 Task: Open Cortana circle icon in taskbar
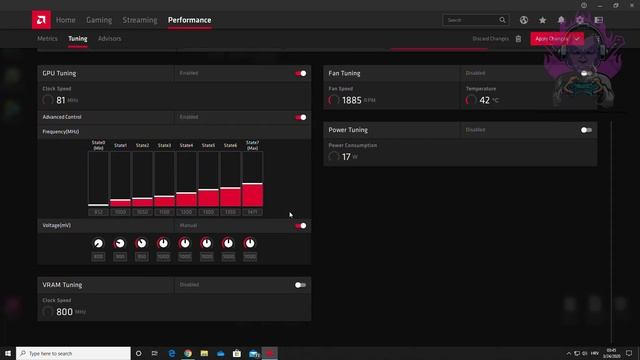coord(138,353)
